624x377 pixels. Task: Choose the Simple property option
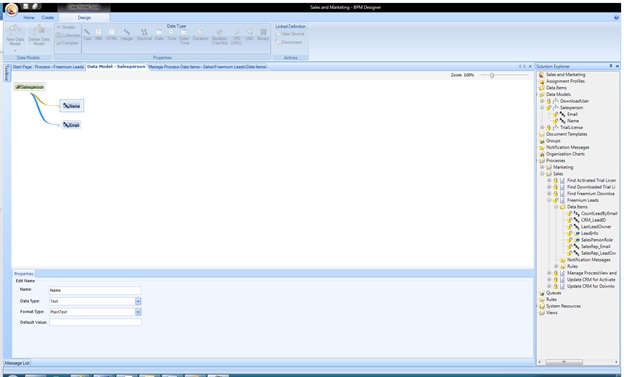[x=66, y=27]
